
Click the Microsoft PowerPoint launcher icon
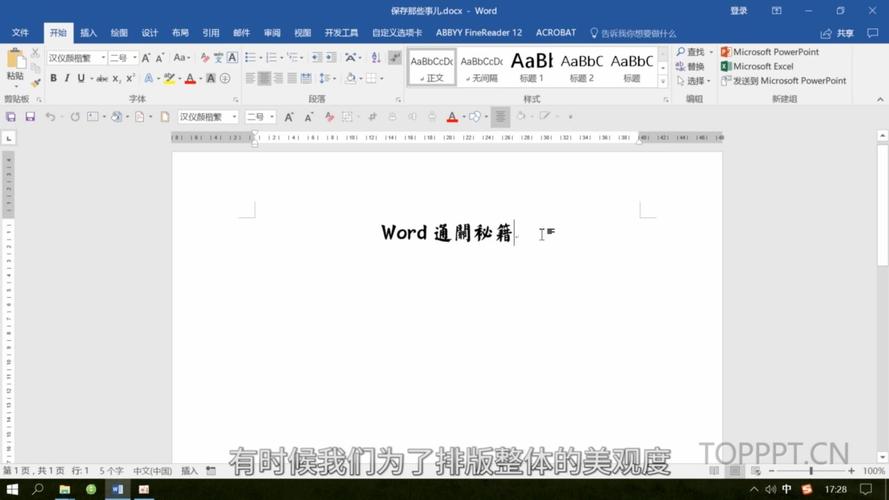(x=770, y=52)
